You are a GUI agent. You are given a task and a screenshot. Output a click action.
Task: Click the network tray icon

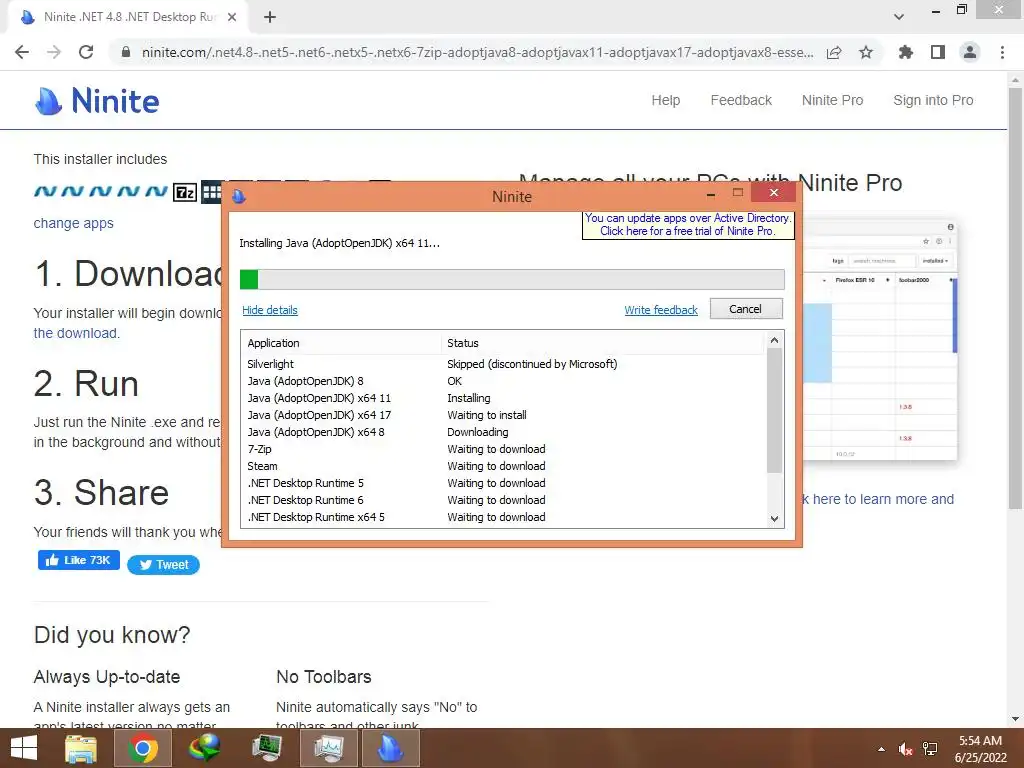(930, 749)
